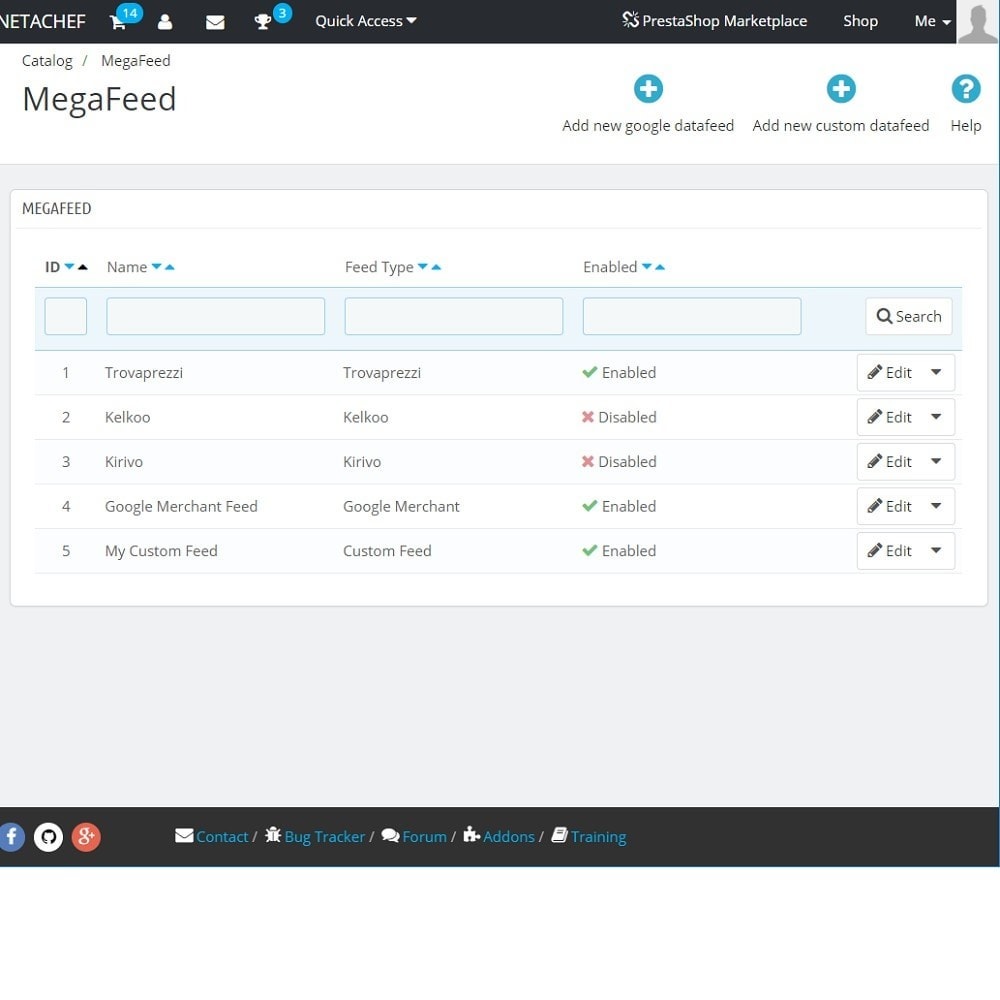Expand actions dropdown for Google Merchant Feed row
1000x1000 pixels.
click(x=936, y=506)
